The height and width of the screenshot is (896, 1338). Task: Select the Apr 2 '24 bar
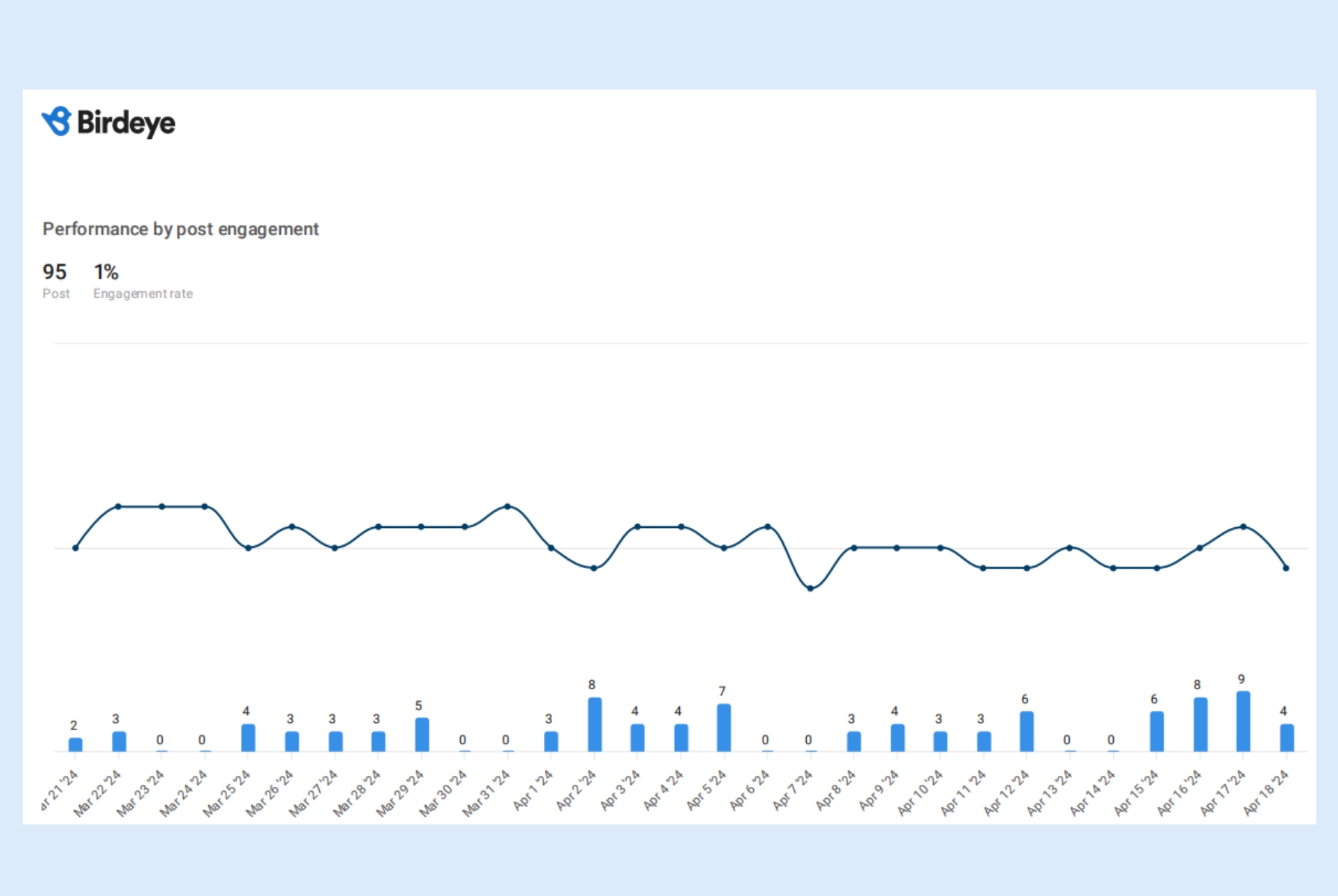pos(595,724)
